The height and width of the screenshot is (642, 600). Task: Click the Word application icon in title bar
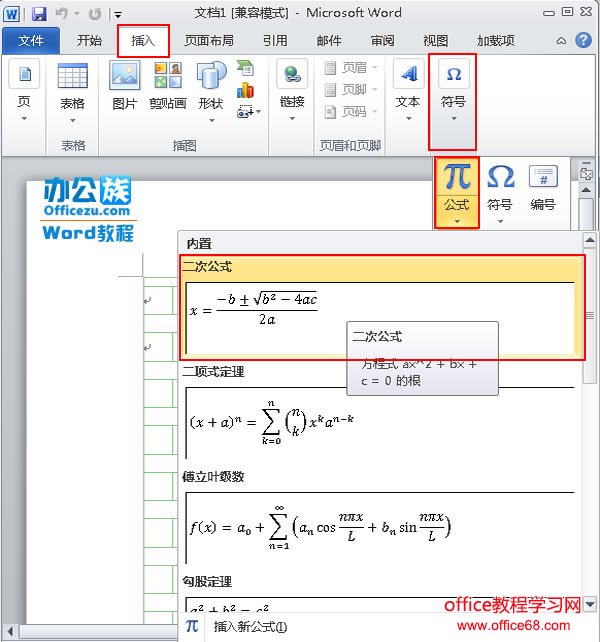[11, 14]
